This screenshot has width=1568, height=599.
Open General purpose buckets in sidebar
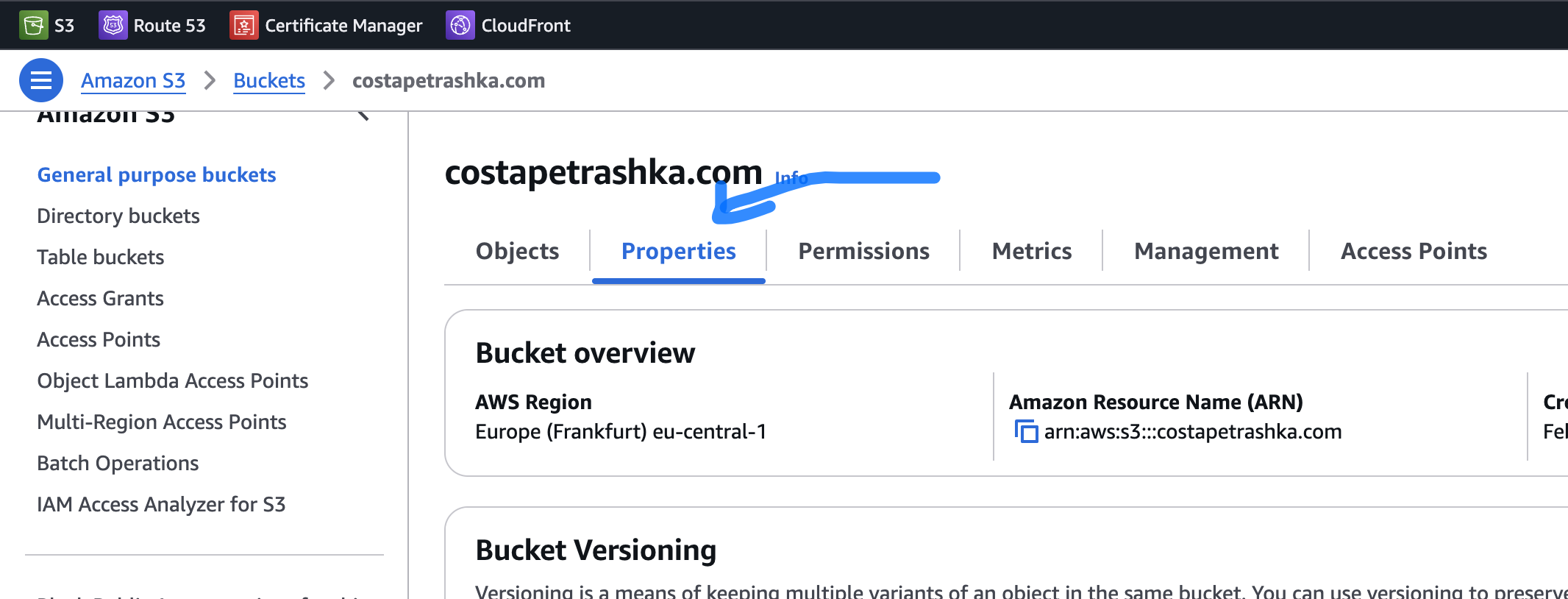[157, 175]
